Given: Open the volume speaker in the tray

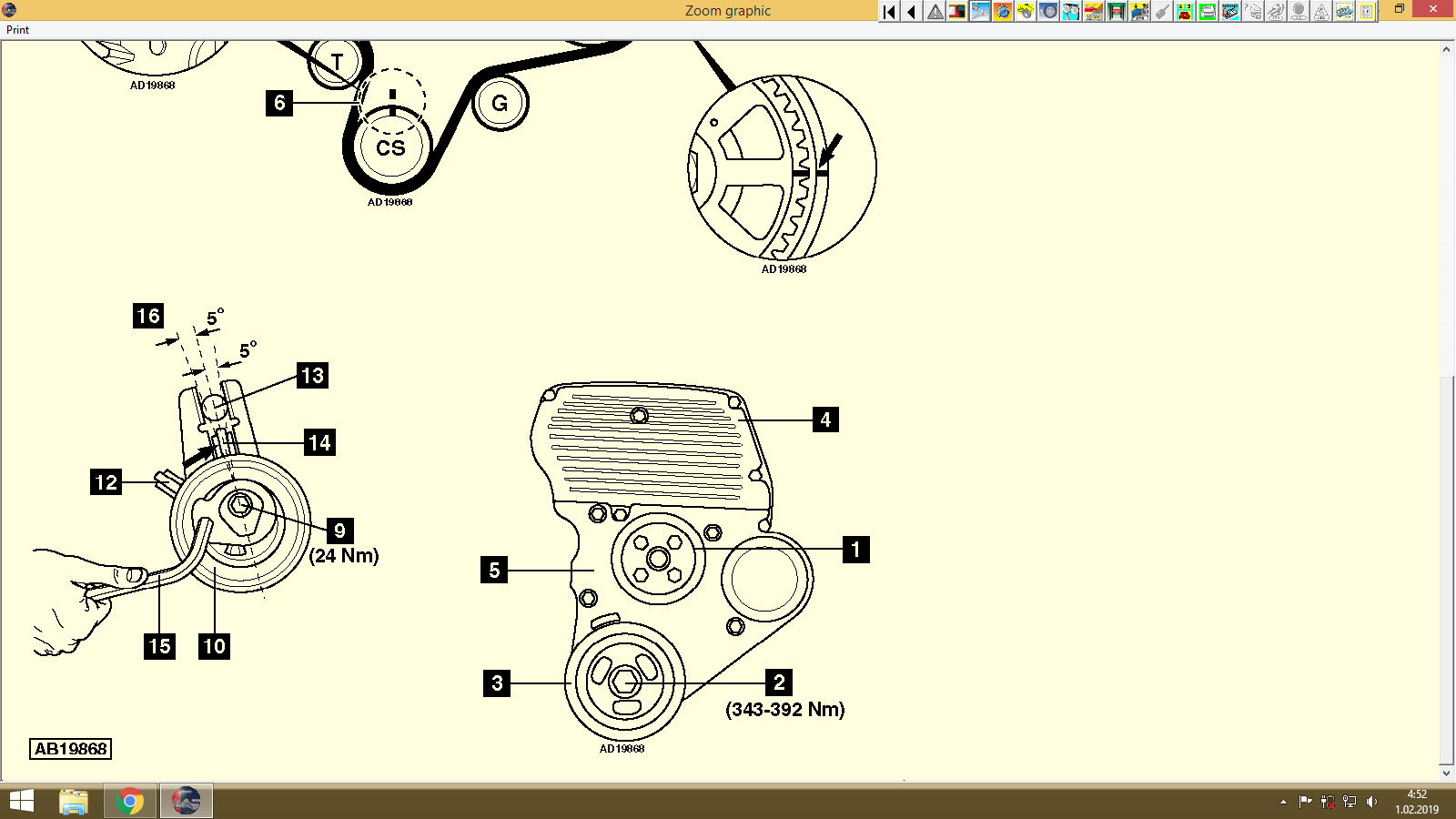Looking at the screenshot, I should tap(1372, 802).
